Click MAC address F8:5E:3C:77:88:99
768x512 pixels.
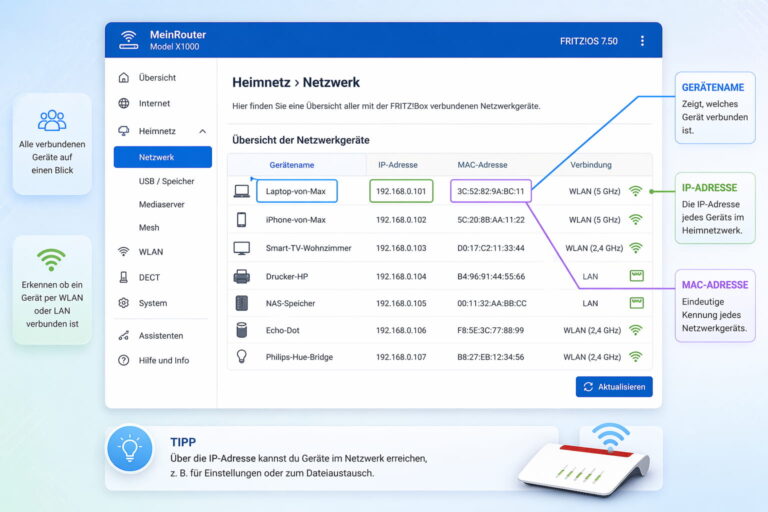pos(490,330)
